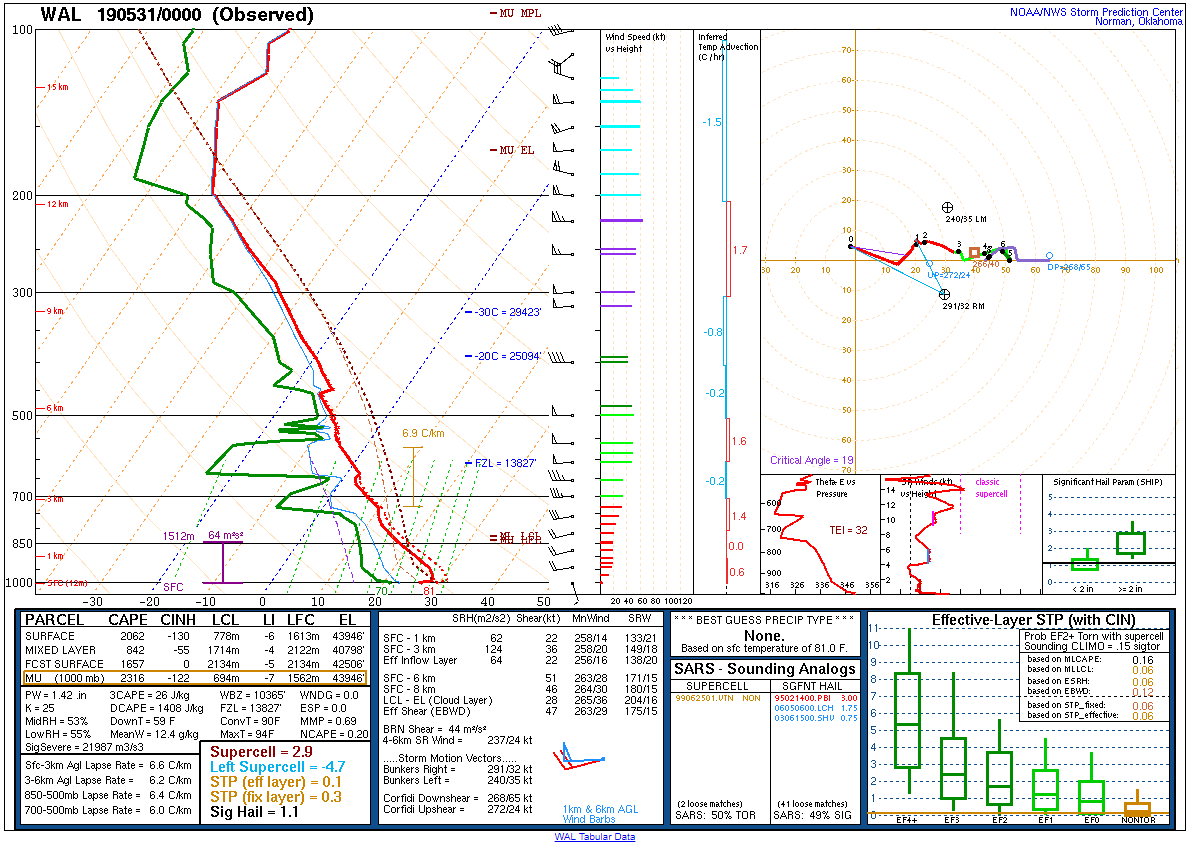
Task: Click the orange 6.9 C/km lapse-rate bracket label
Action: pos(423,433)
